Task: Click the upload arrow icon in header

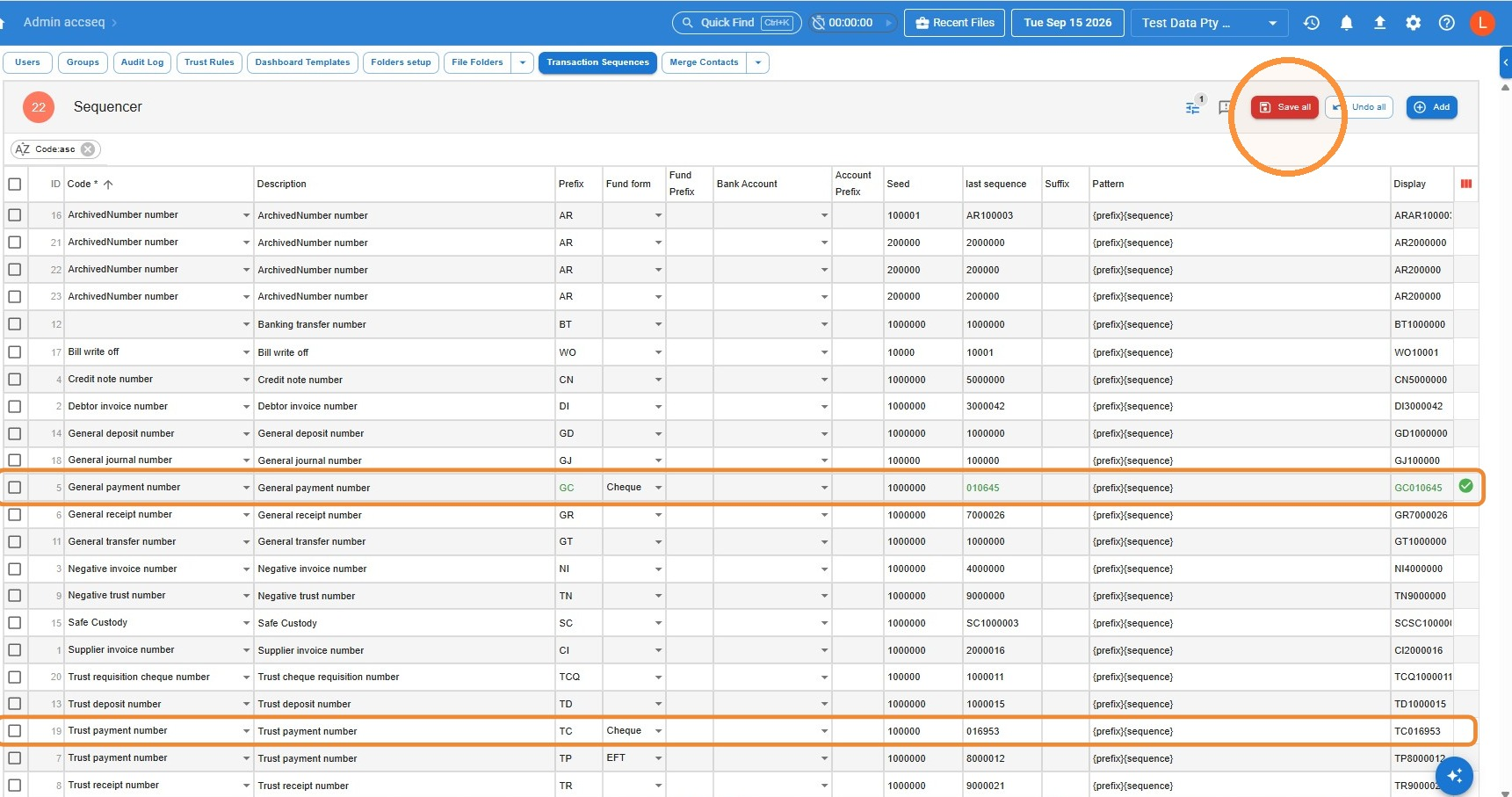Action: (1379, 23)
